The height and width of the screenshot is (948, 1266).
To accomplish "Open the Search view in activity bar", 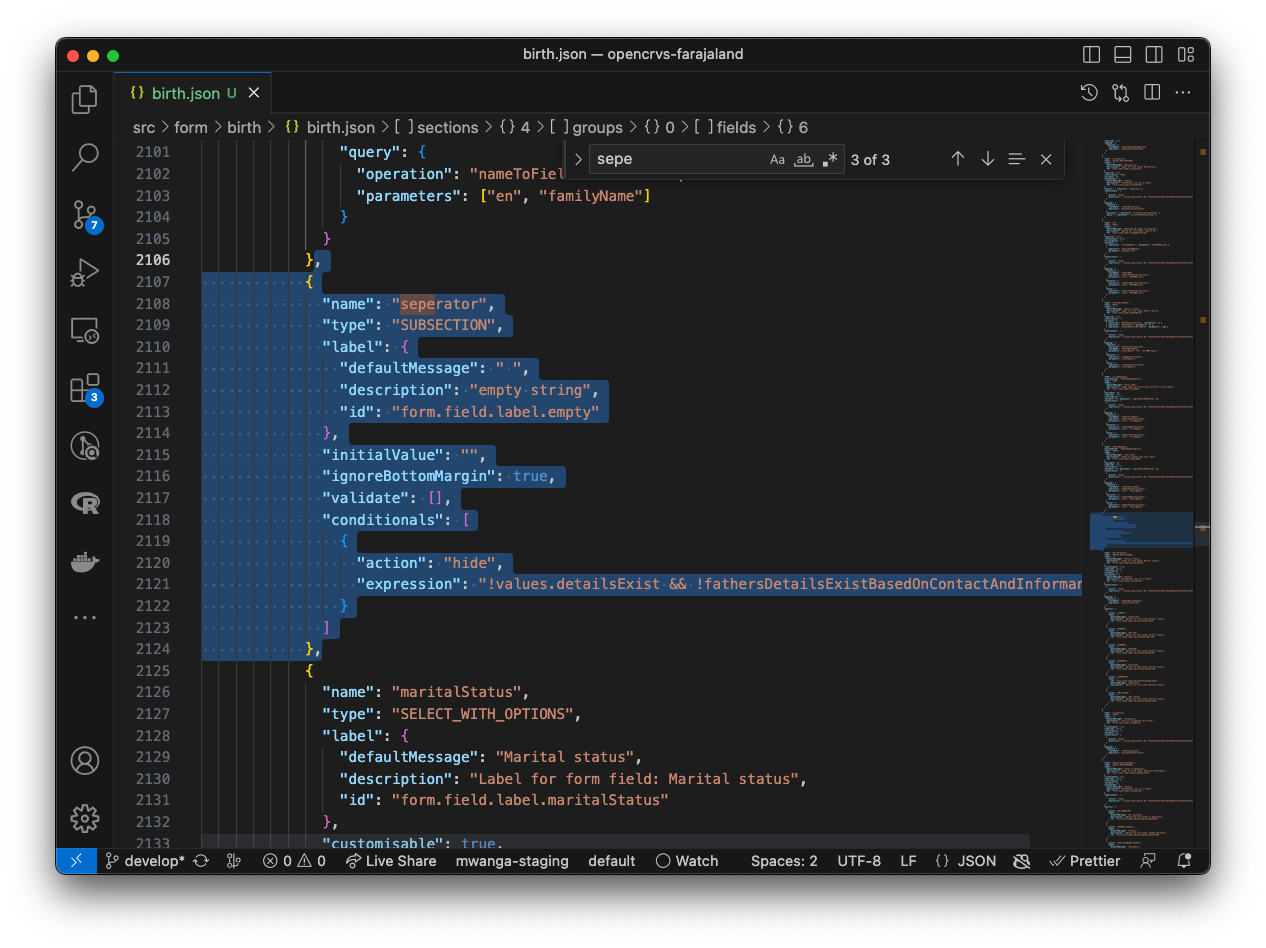I will [x=85, y=156].
